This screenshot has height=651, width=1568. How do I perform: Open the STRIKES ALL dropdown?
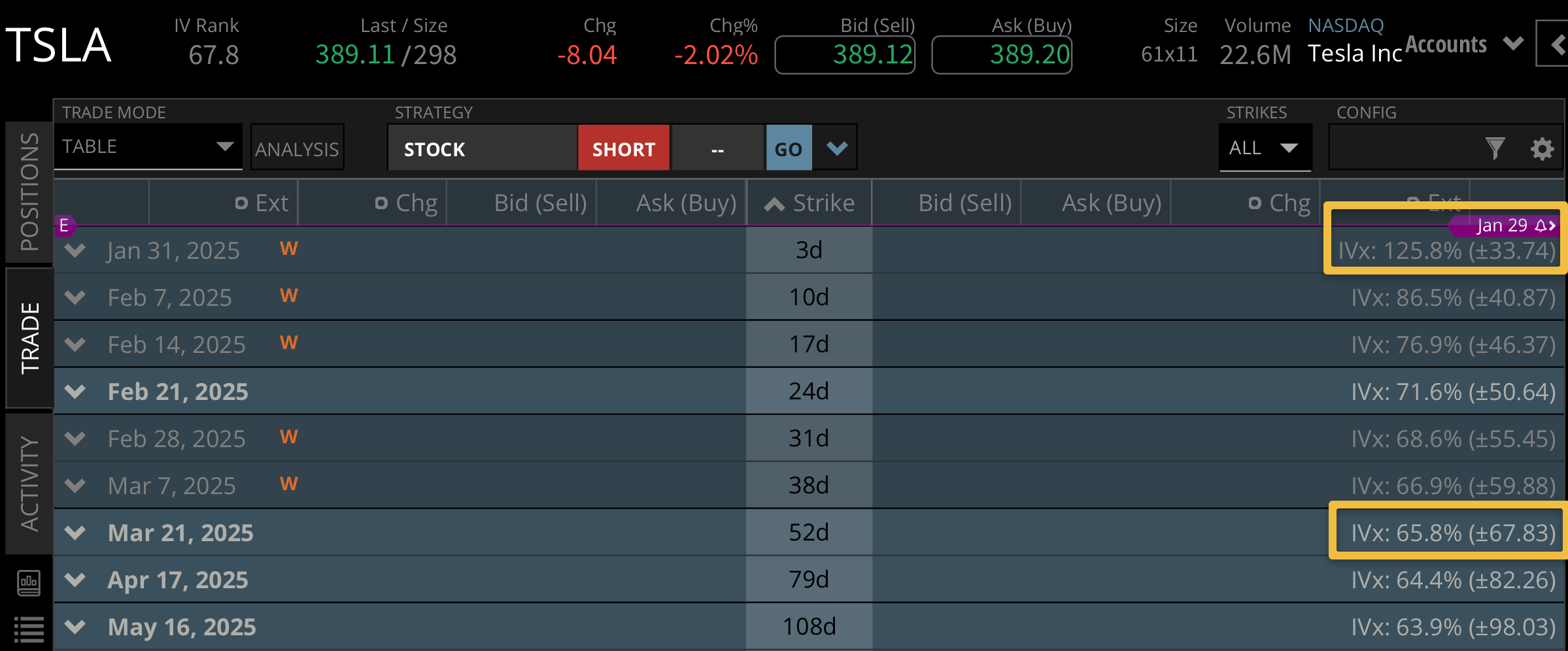[1265, 148]
